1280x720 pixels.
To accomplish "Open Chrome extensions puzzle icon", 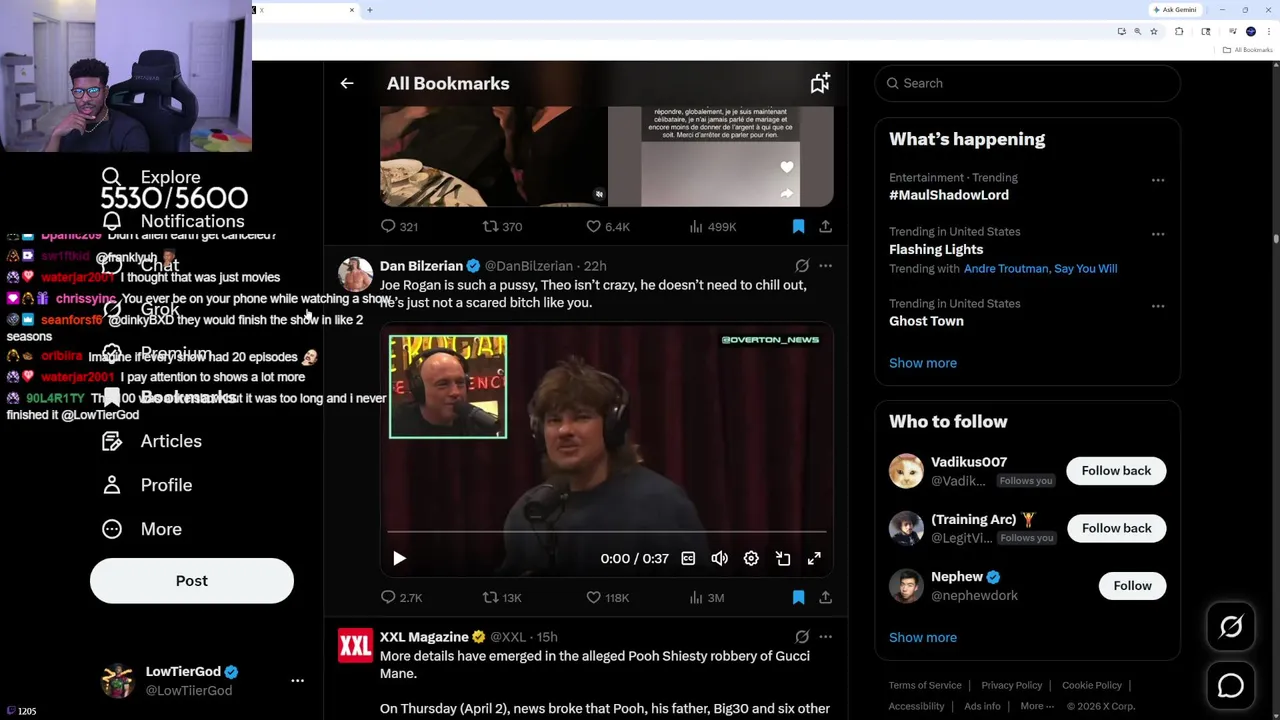I will 1178,31.
